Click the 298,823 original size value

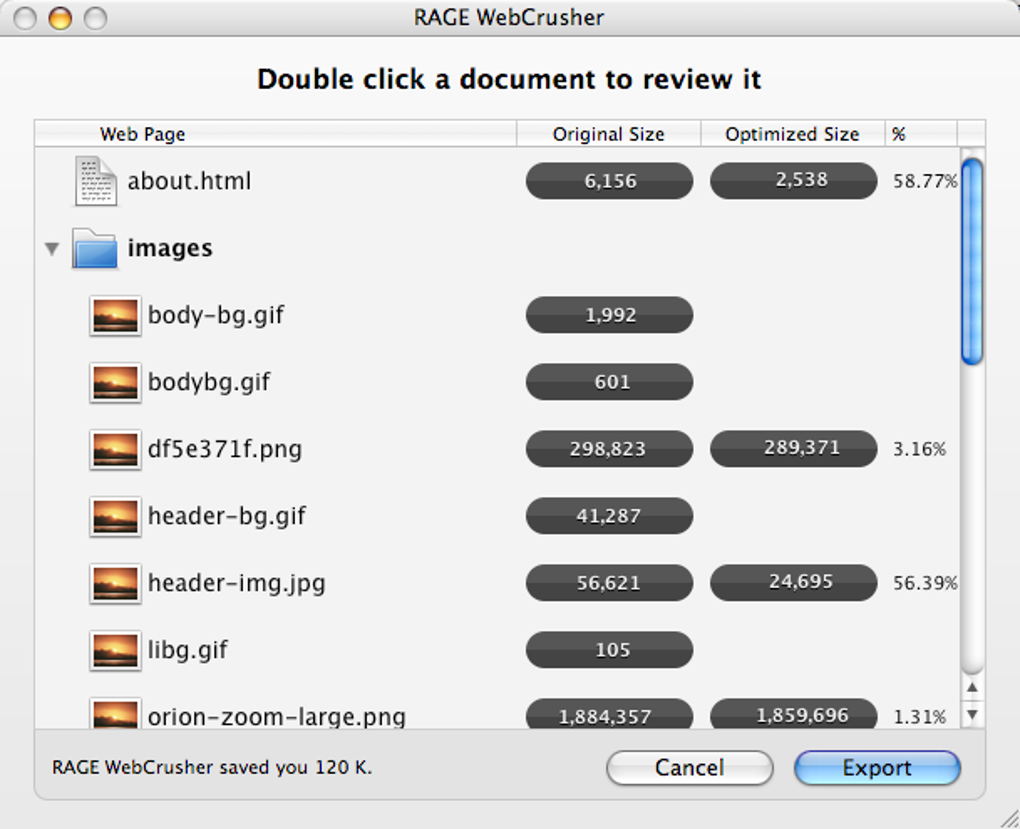pyautogui.click(x=610, y=449)
